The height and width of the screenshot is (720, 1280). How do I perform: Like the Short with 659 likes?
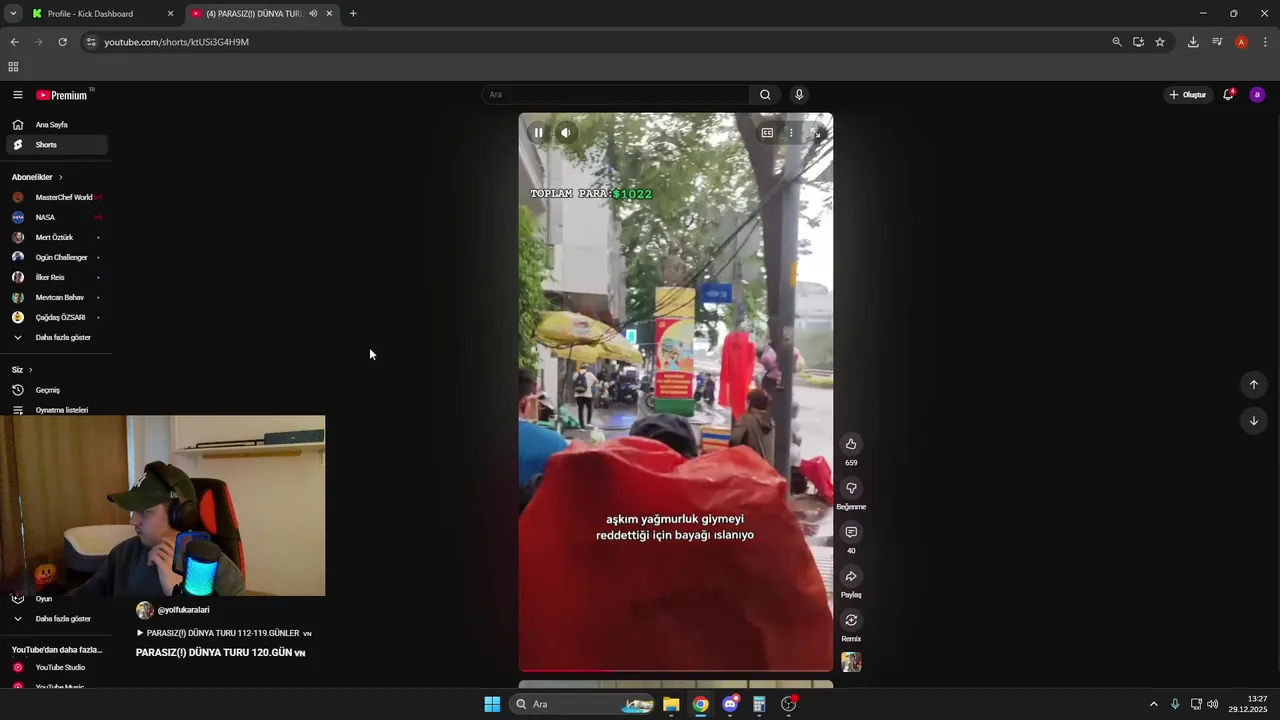[851, 444]
